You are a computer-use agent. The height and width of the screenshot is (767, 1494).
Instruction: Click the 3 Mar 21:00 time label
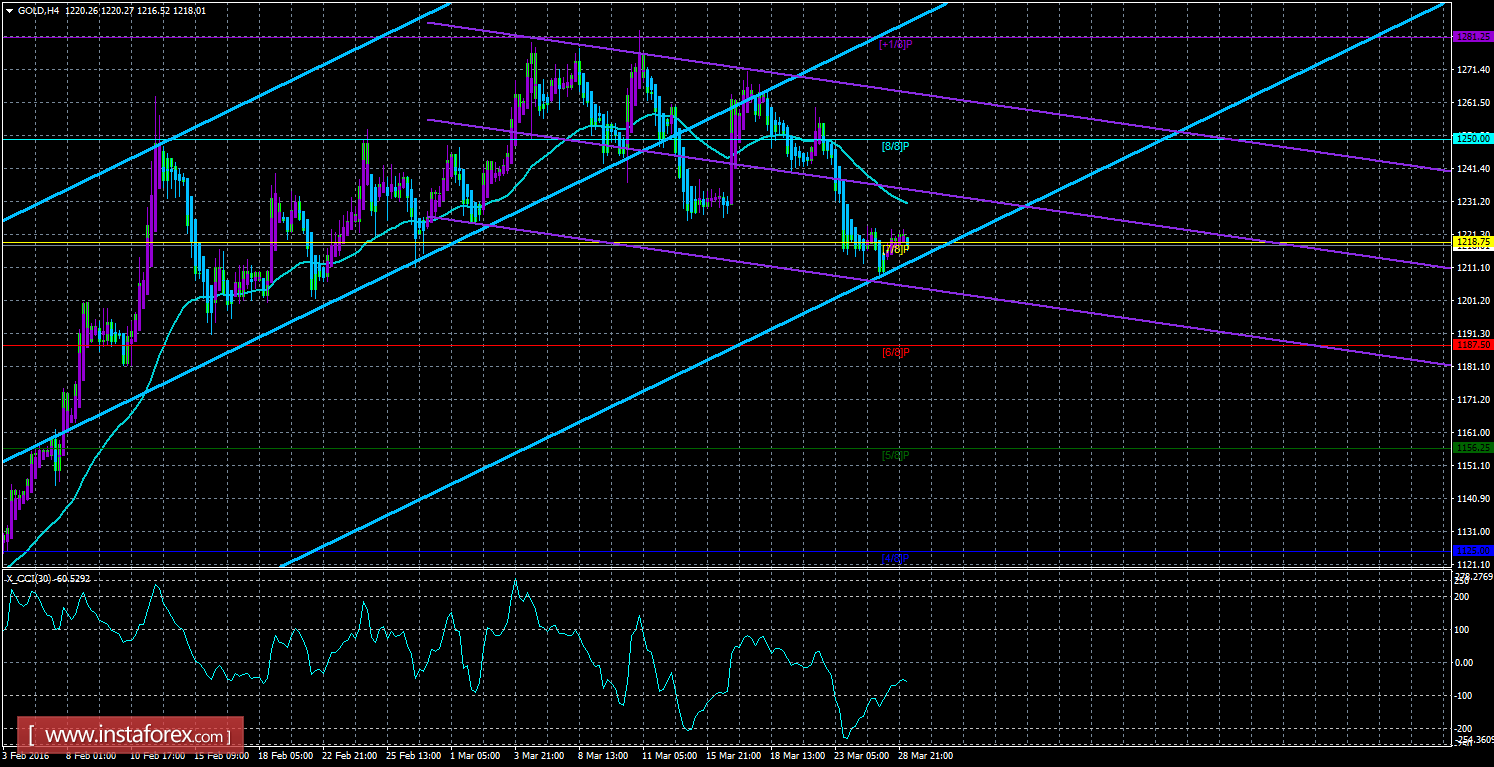[x=537, y=757]
